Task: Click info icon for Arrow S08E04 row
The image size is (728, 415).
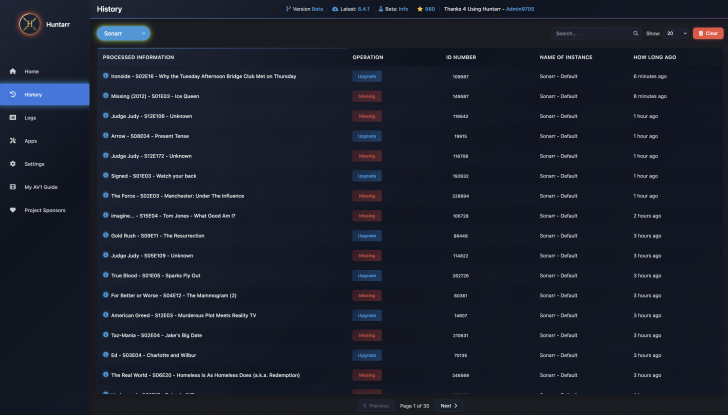Action: tap(105, 136)
